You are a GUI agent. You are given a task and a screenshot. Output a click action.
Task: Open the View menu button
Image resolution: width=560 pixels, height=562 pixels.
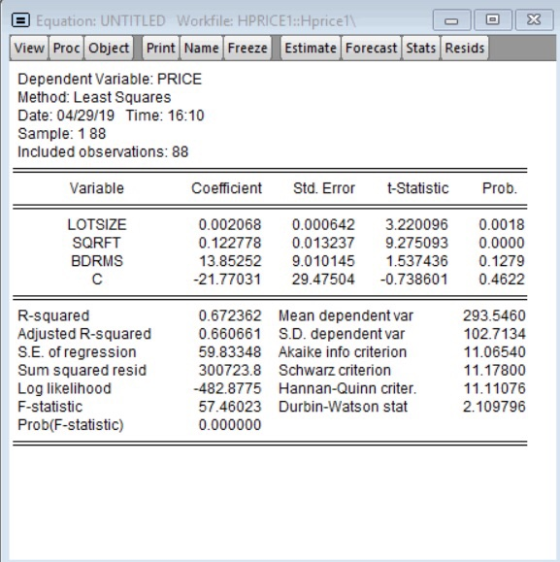tap(29, 48)
